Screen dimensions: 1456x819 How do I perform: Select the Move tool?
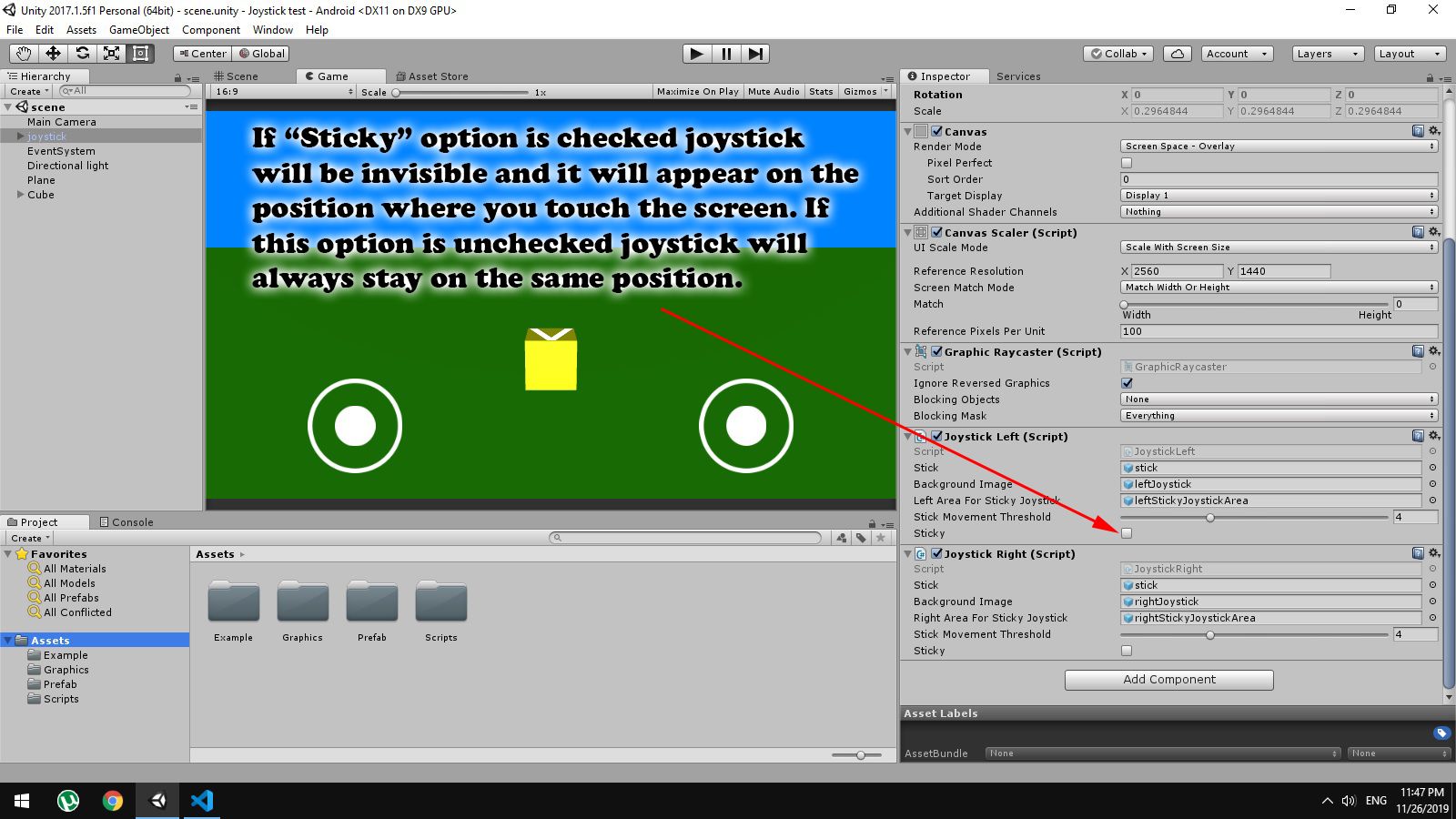point(53,54)
